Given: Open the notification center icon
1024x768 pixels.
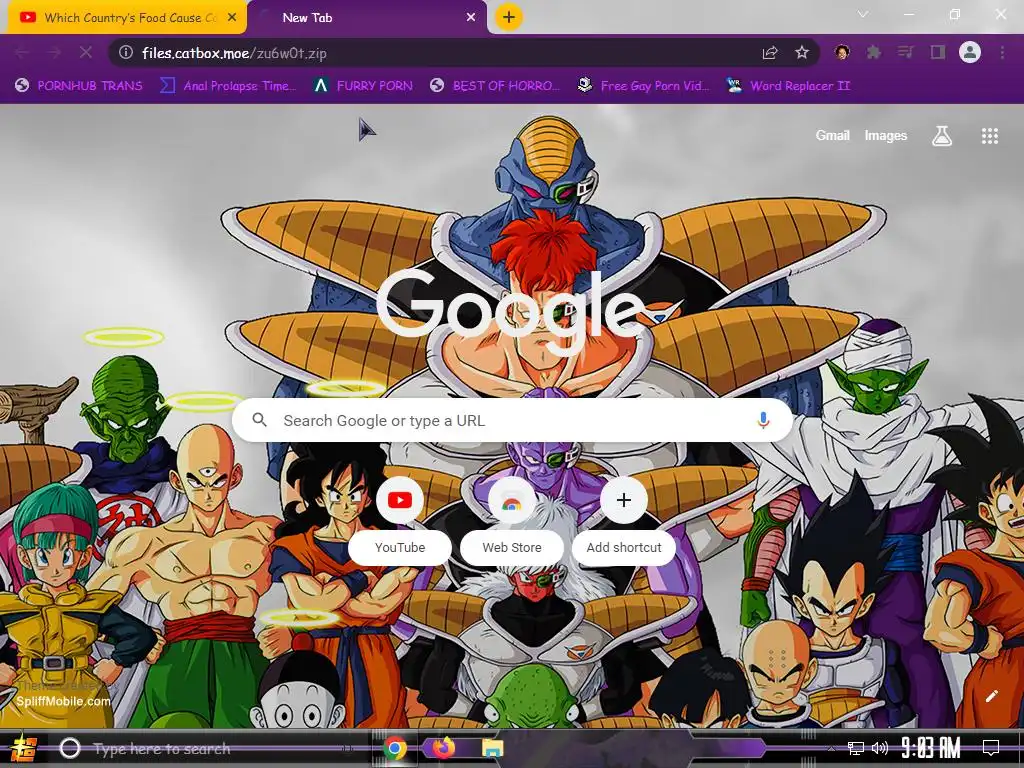Looking at the screenshot, I should pos(991,747).
